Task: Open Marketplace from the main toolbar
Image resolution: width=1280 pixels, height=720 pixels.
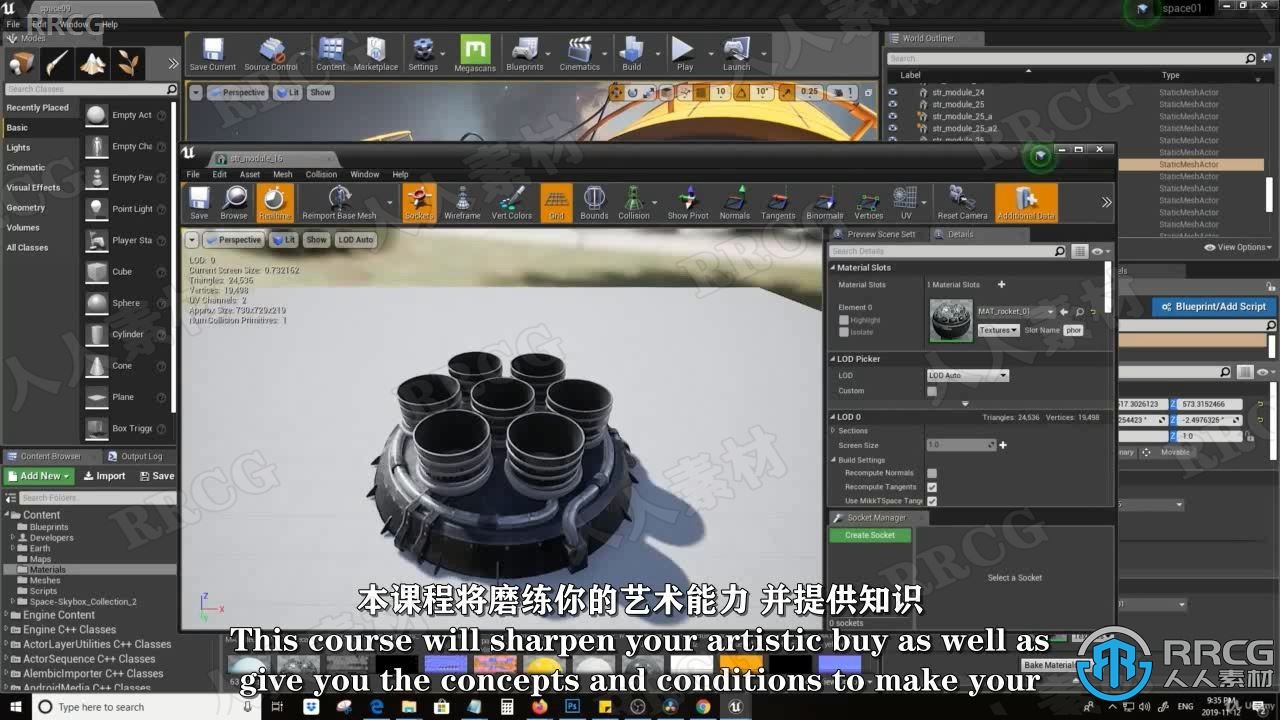Action: coord(376,54)
